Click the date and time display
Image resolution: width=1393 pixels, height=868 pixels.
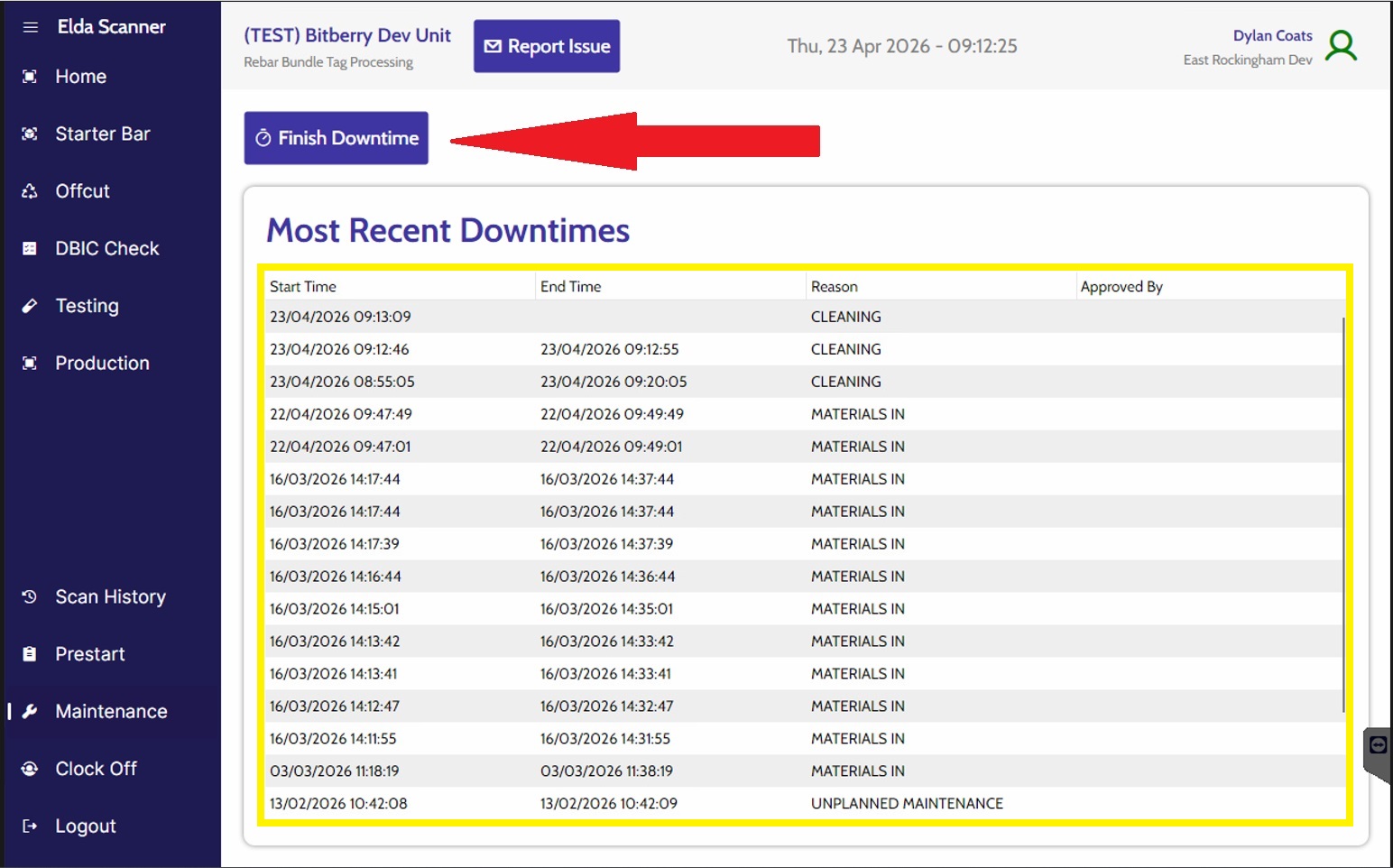tap(902, 46)
